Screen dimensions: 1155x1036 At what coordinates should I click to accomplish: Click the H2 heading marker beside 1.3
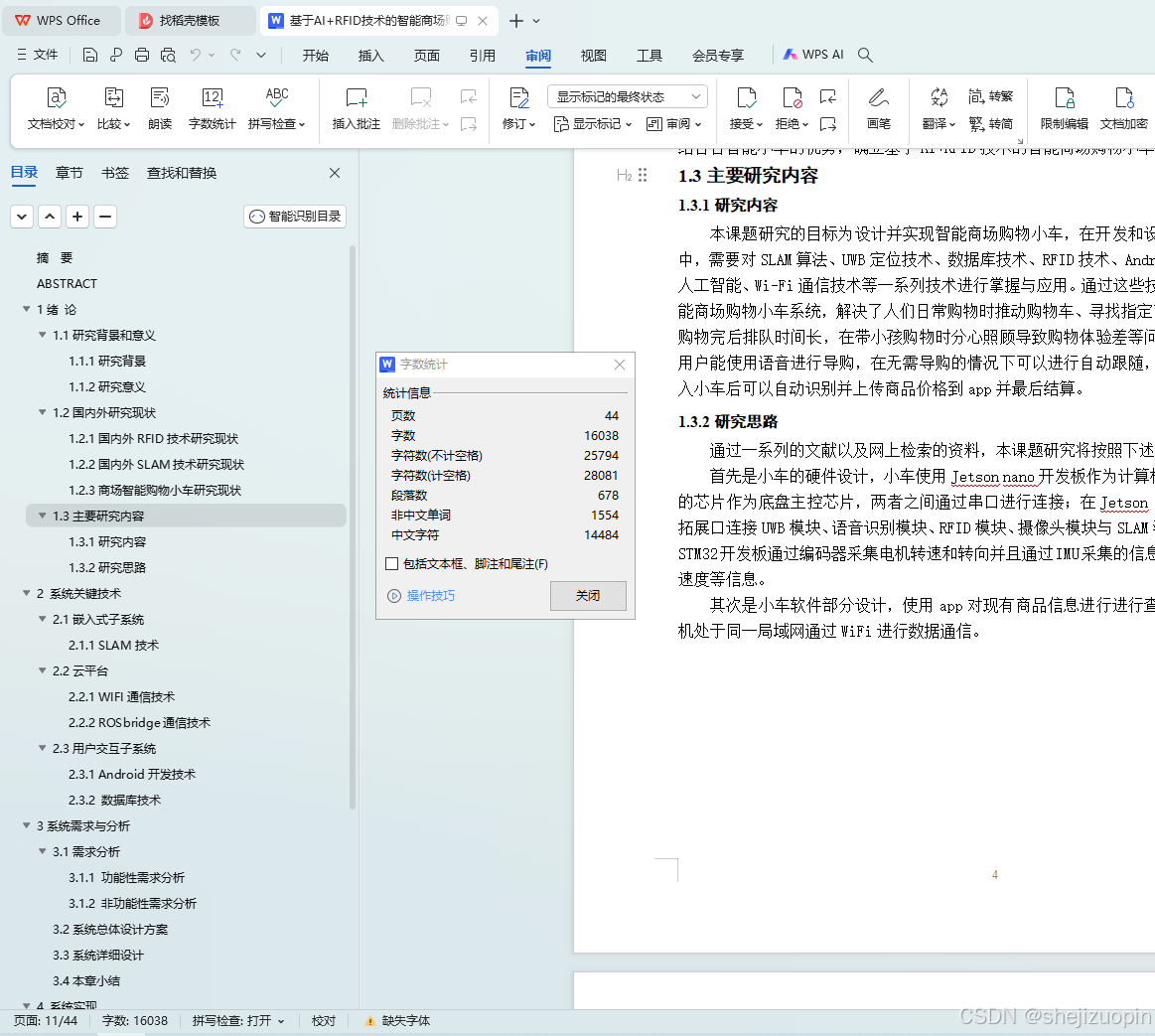[624, 176]
